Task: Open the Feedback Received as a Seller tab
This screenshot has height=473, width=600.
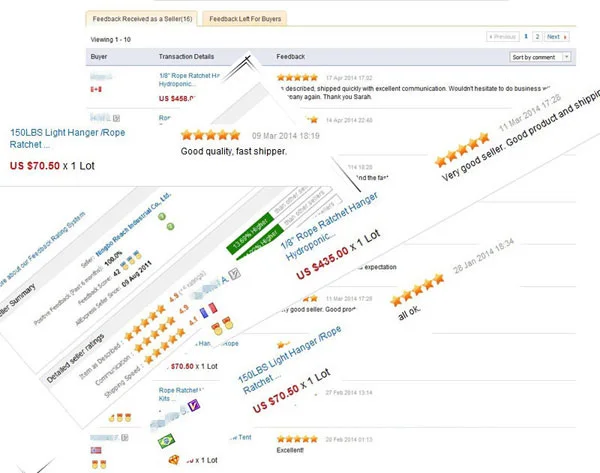Action: click(x=142, y=19)
